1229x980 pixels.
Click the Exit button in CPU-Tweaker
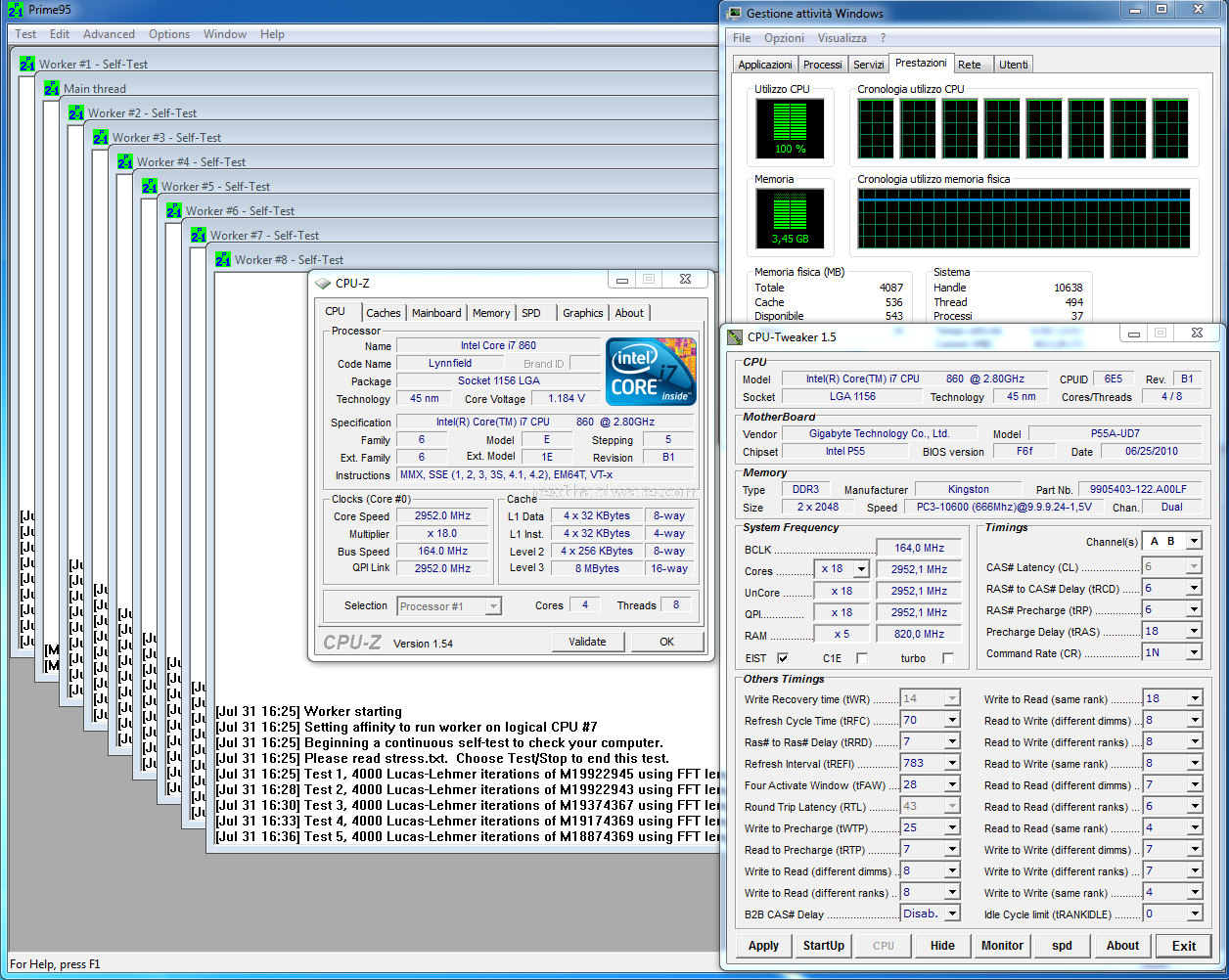(x=1184, y=946)
